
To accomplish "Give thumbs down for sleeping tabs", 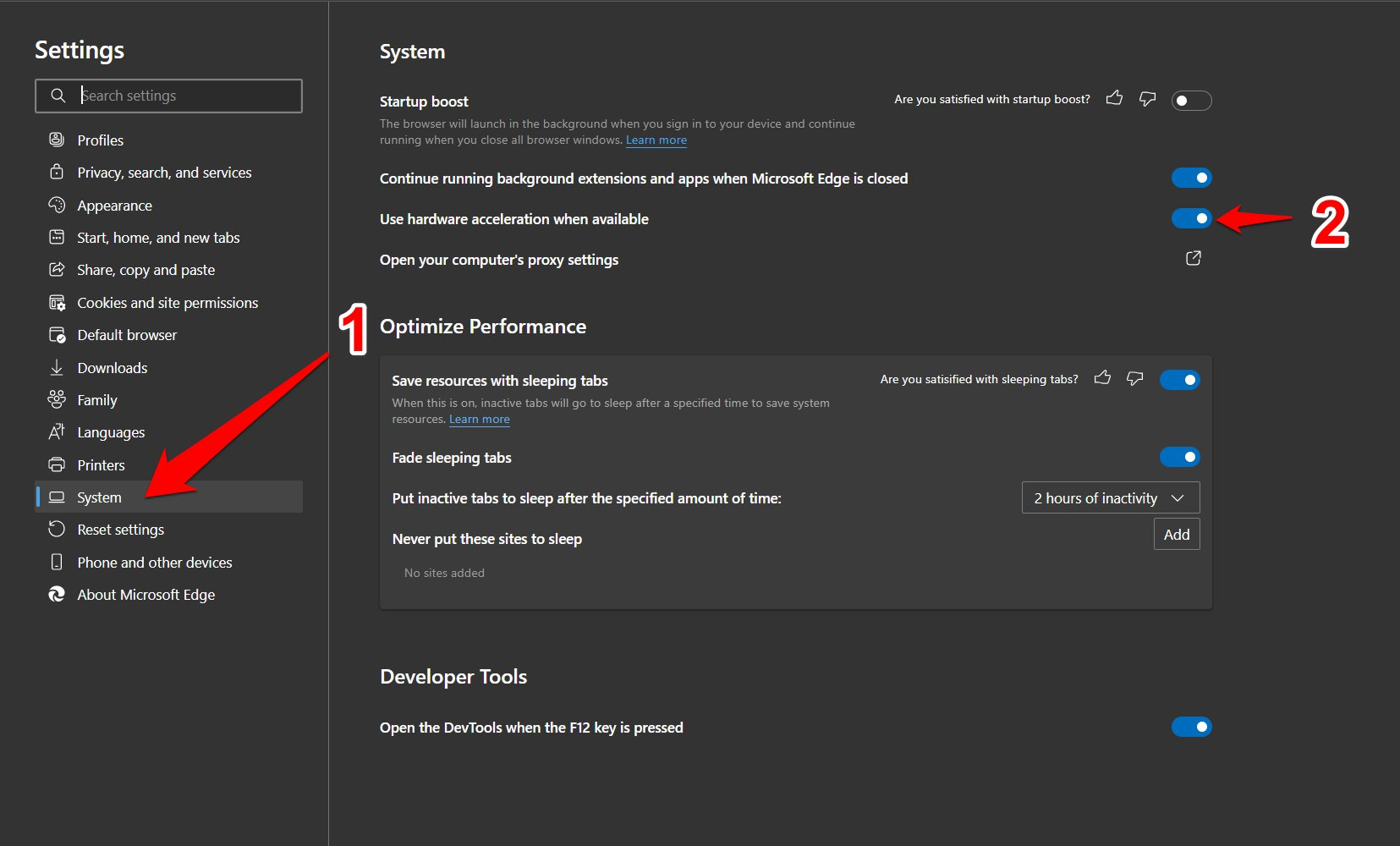I will click(x=1135, y=378).
